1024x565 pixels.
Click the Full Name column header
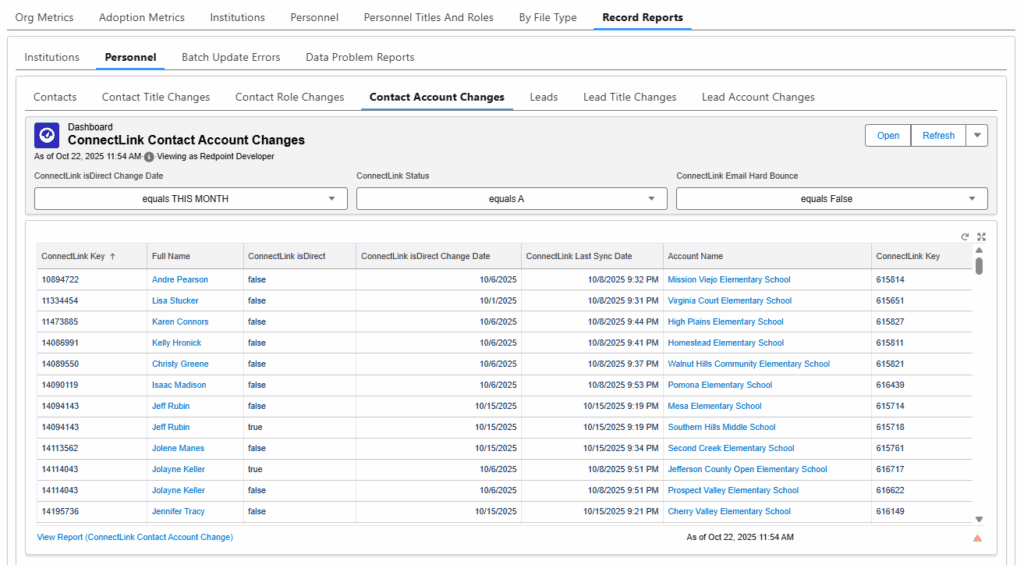[x=195, y=256]
